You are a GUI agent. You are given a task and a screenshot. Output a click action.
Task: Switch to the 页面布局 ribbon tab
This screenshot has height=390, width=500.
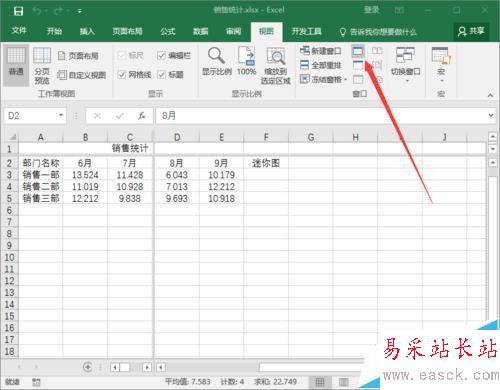click(127, 31)
